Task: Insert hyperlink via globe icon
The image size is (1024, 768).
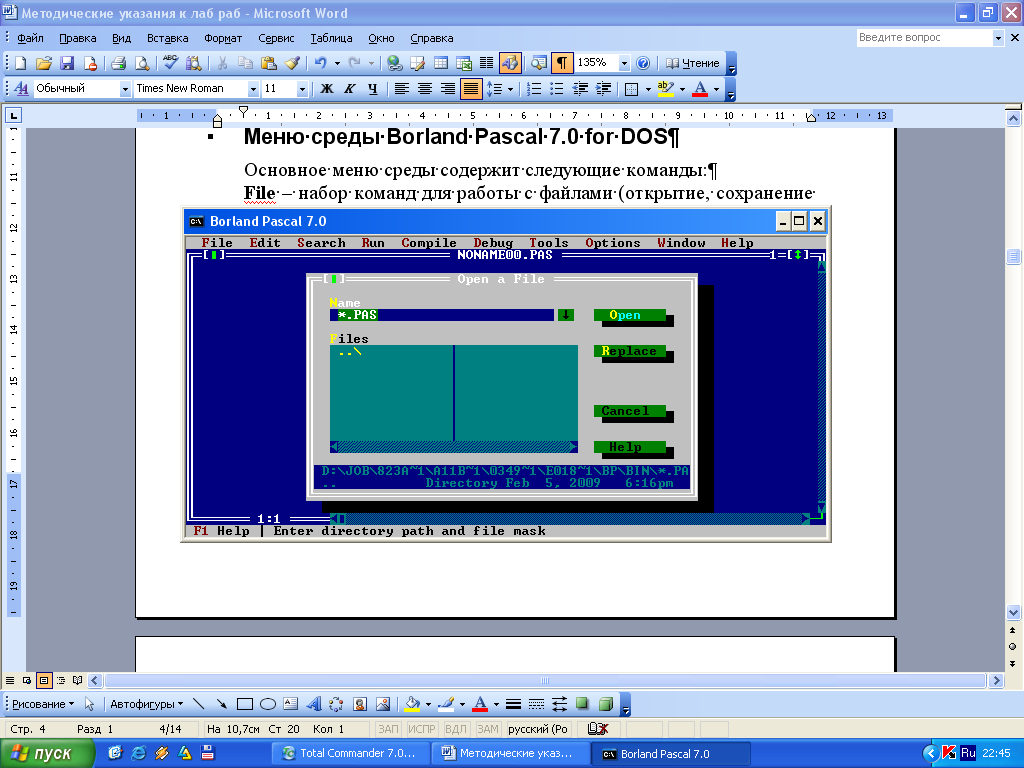Action: point(394,63)
